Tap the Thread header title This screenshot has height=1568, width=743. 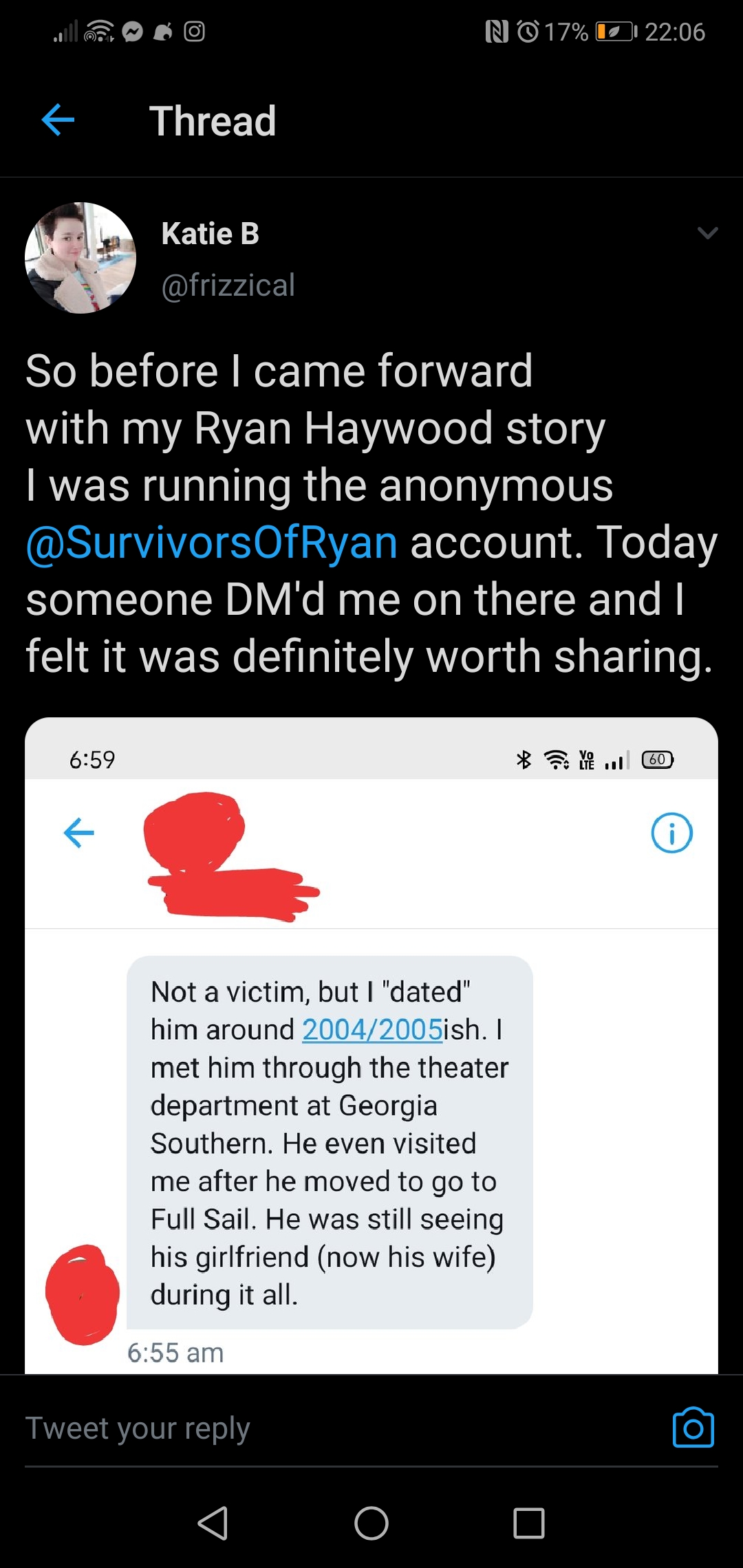213,121
